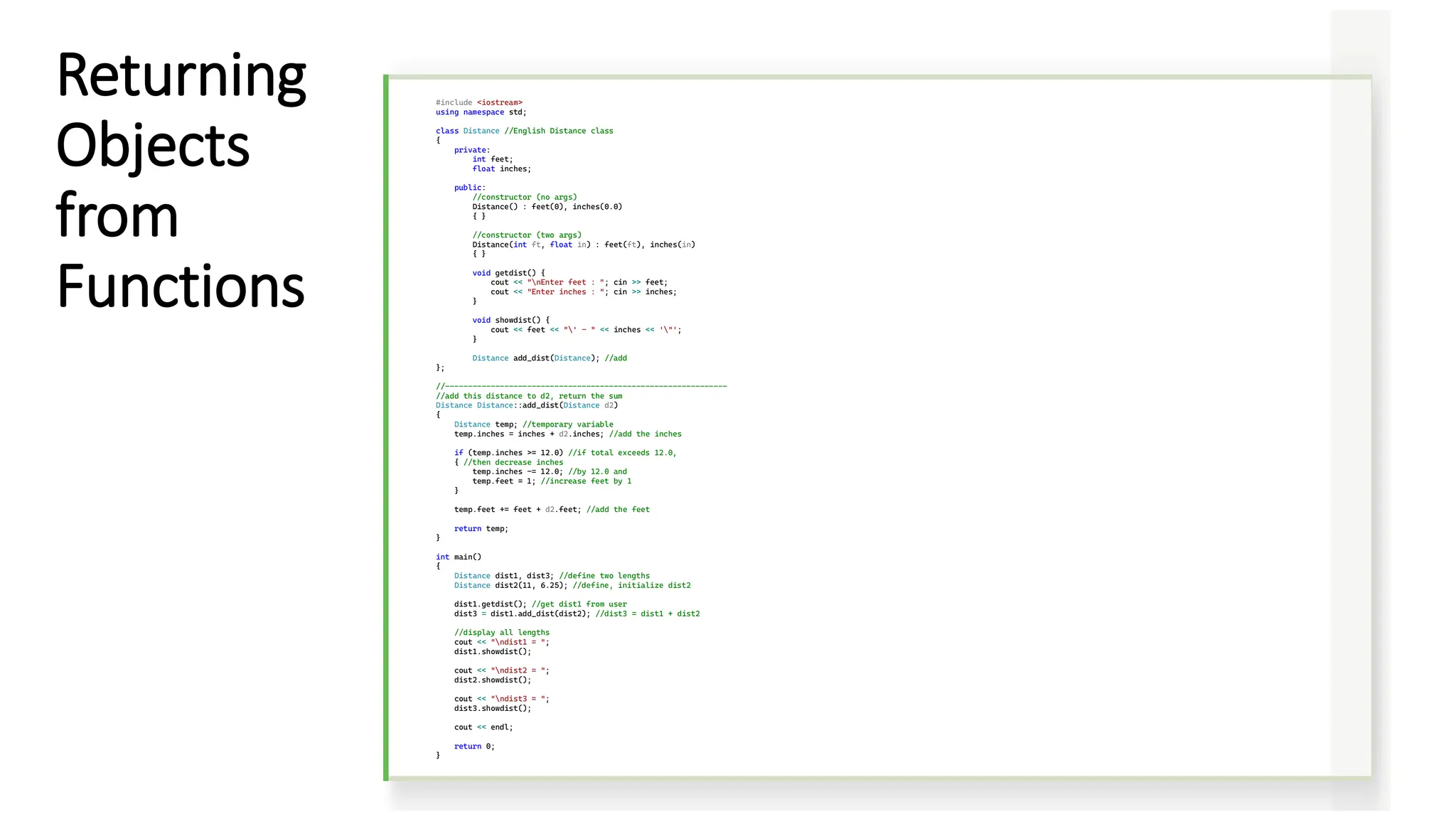Click the "return temp;" statement
Image resolution: width=1456 pixels, height=819 pixels.
click(x=481, y=529)
